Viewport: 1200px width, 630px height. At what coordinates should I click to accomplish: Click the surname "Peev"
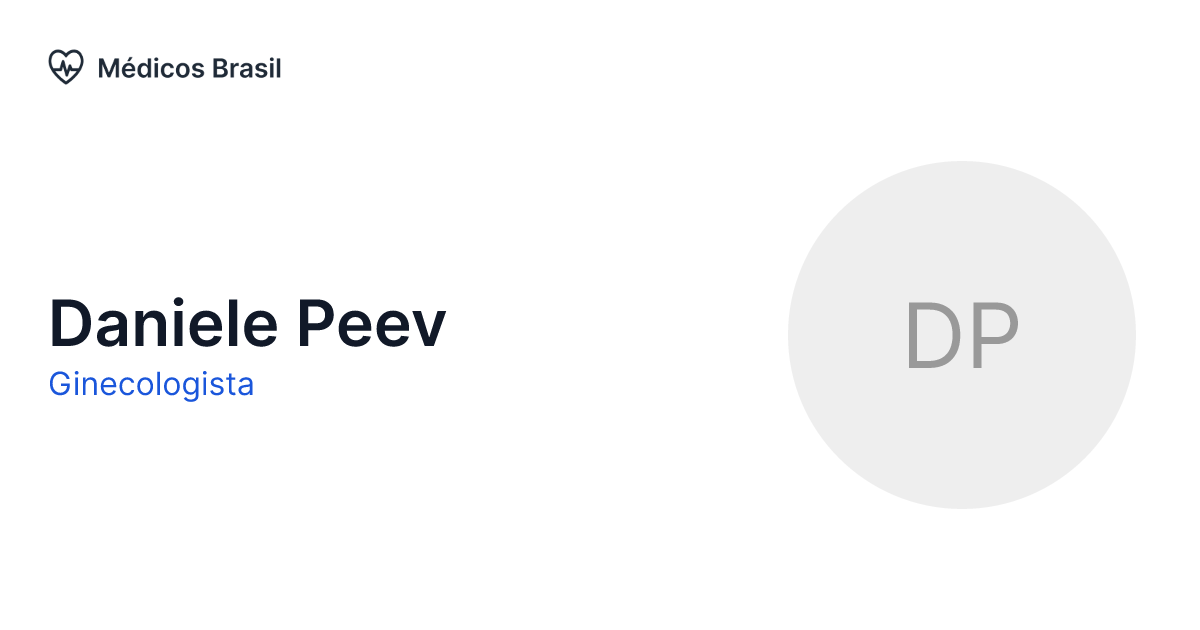(x=371, y=323)
